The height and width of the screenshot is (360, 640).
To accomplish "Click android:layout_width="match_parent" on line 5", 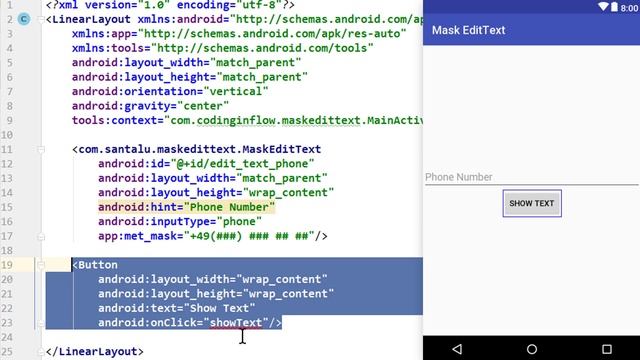I will 187,62.
